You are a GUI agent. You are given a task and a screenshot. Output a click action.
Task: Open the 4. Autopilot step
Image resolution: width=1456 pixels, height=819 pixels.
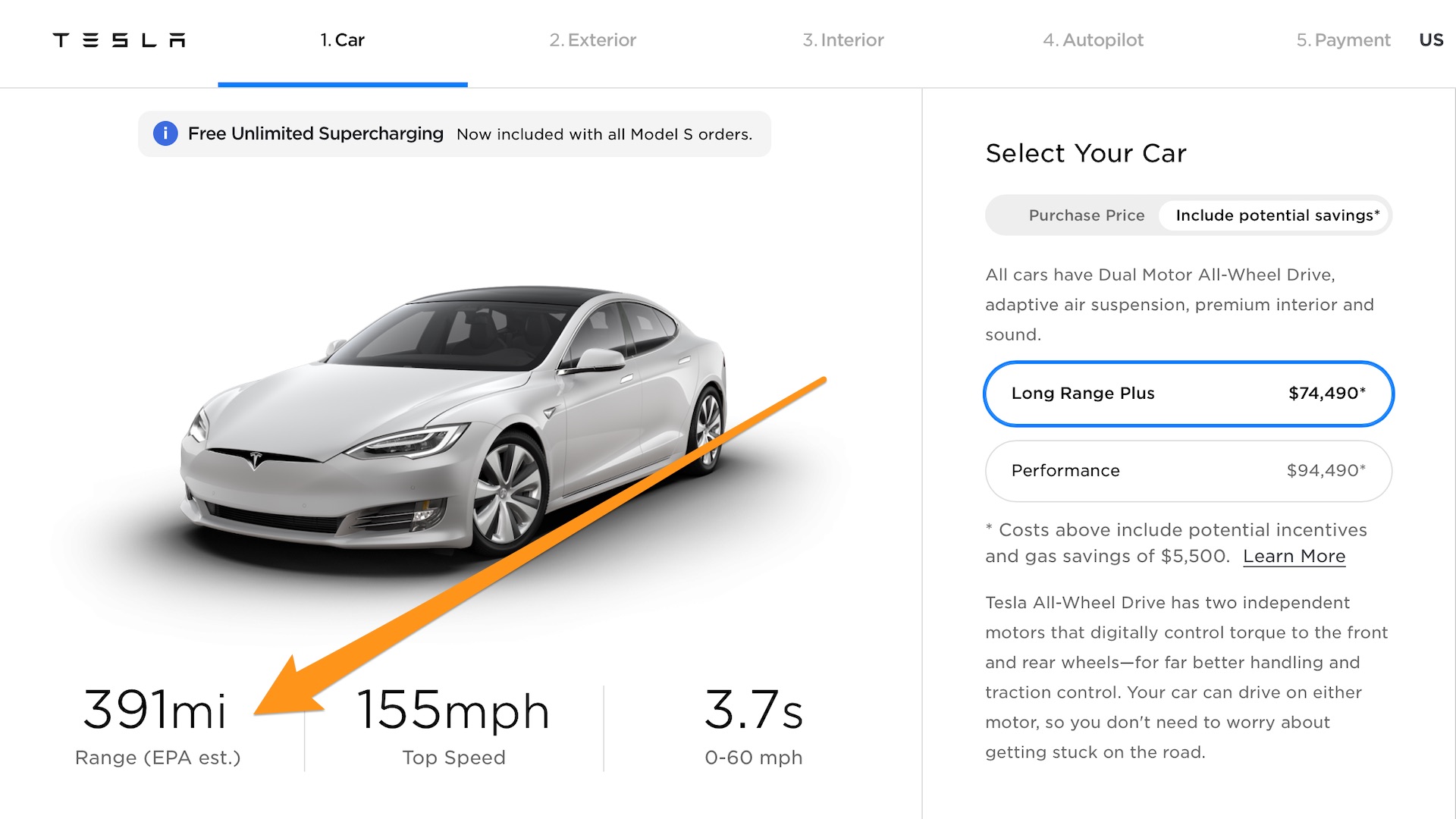click(x=1093, y=40)
